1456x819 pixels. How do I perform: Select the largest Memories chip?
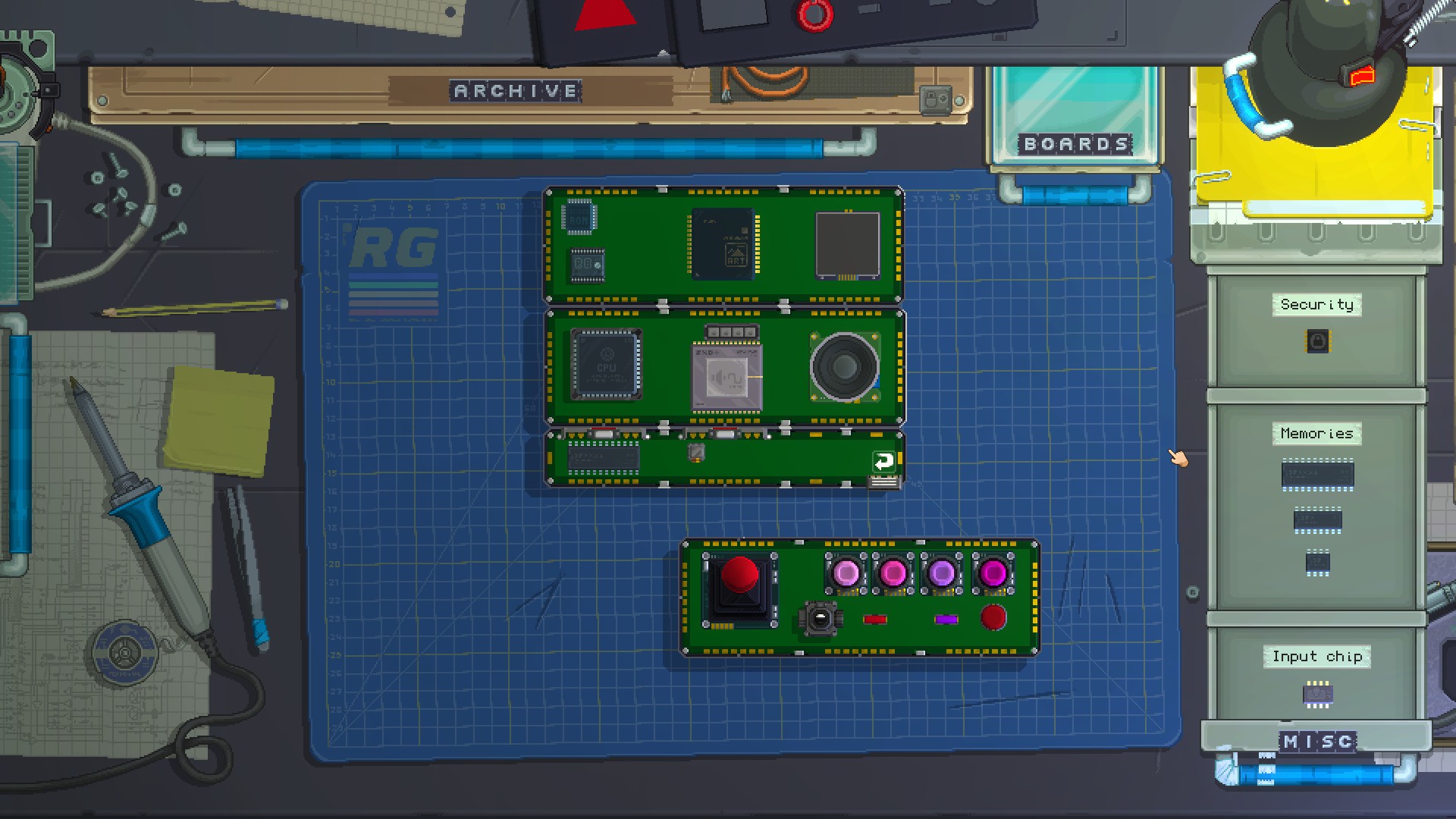click(1317, 475)
